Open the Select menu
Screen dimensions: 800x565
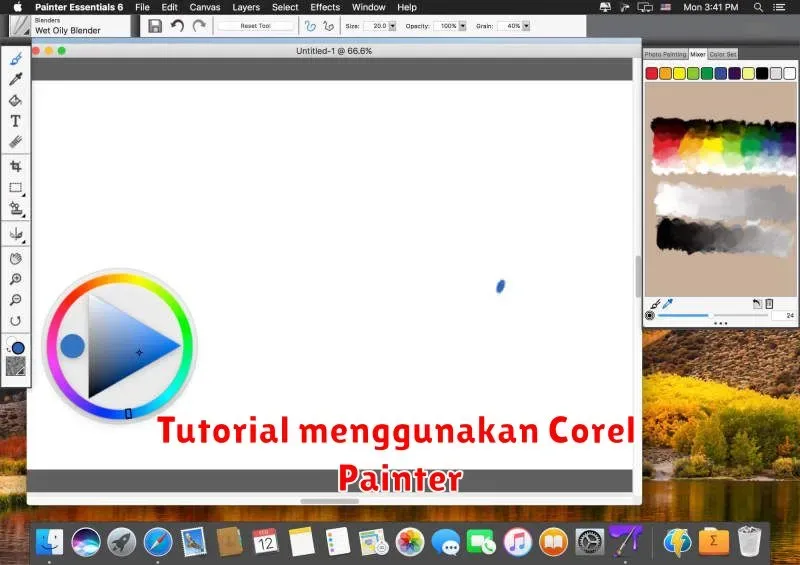pyautogui.click(x=285, y=7)
